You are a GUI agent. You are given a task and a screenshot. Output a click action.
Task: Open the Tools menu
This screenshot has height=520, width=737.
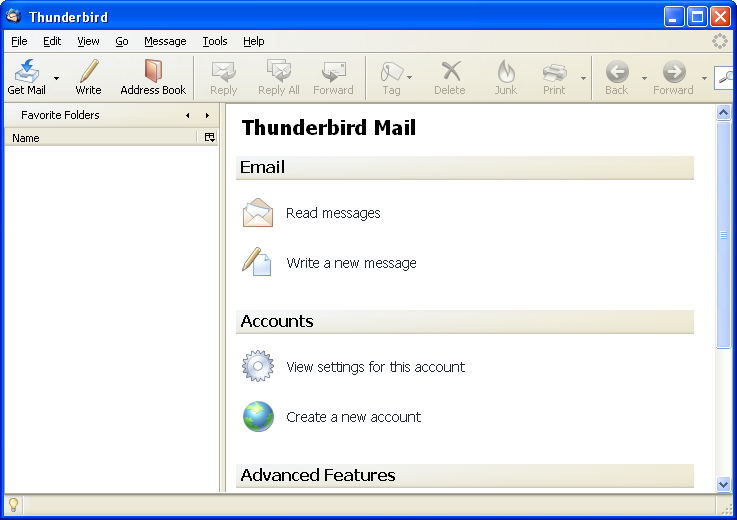click(x=215, y=41)
